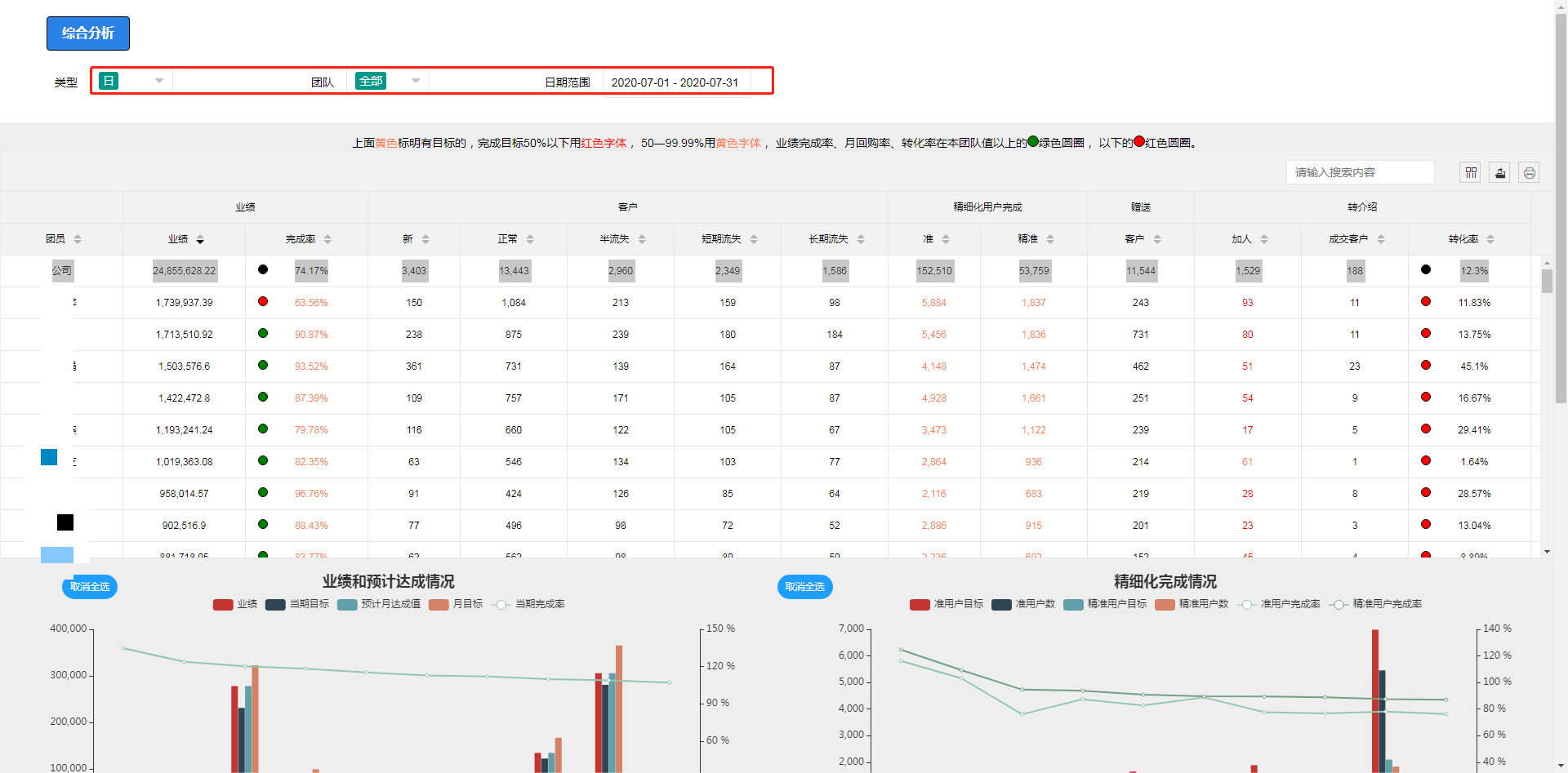Click the export table icon

point(1500,173)
